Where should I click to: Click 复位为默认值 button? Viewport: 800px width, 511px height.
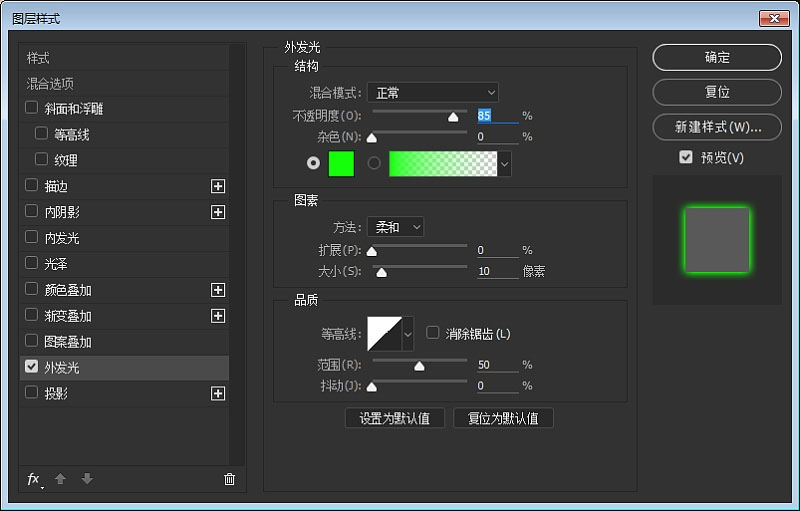coord(503,419)
